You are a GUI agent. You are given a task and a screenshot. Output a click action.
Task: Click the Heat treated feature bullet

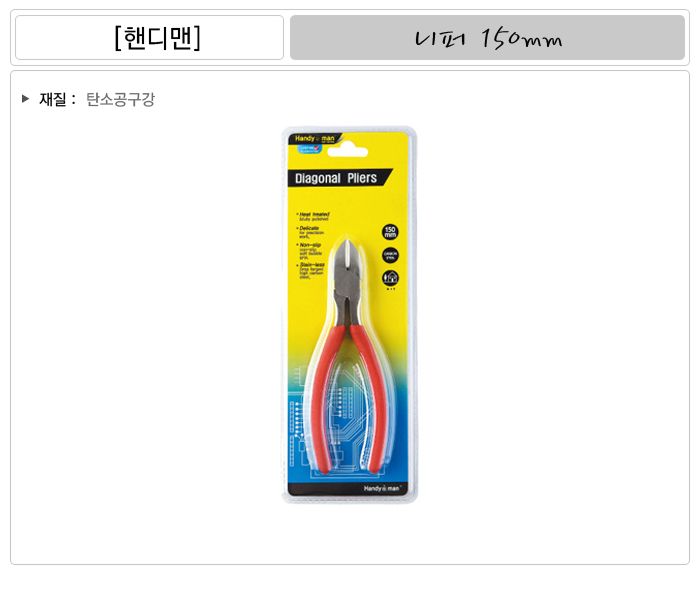click(314, 217)
